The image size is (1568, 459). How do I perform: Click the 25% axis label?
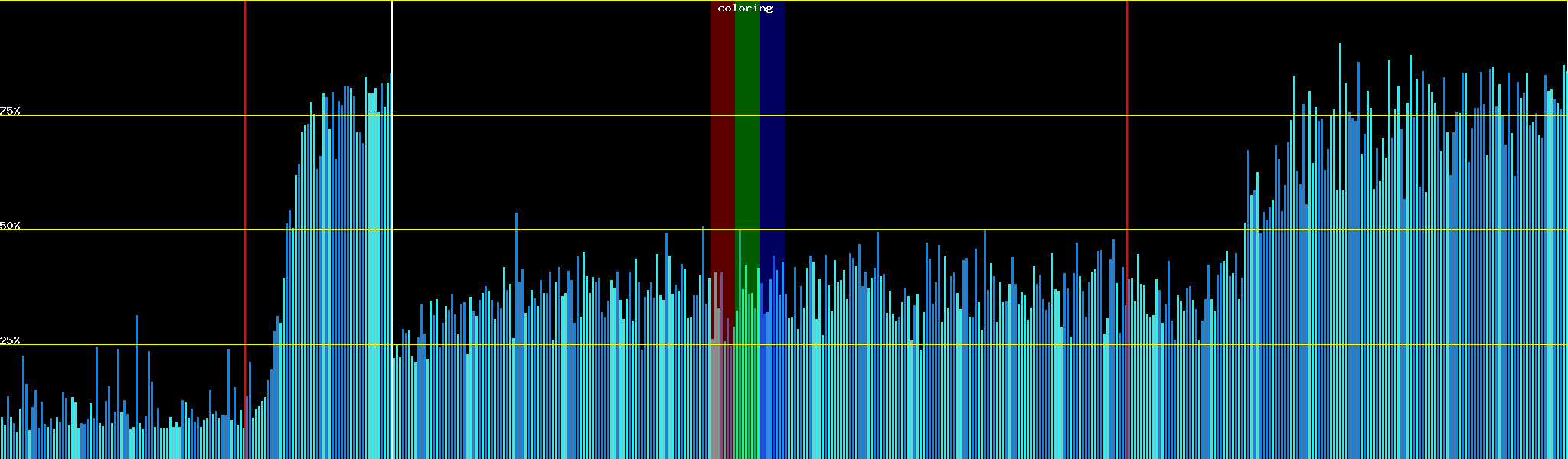point(10,340)
